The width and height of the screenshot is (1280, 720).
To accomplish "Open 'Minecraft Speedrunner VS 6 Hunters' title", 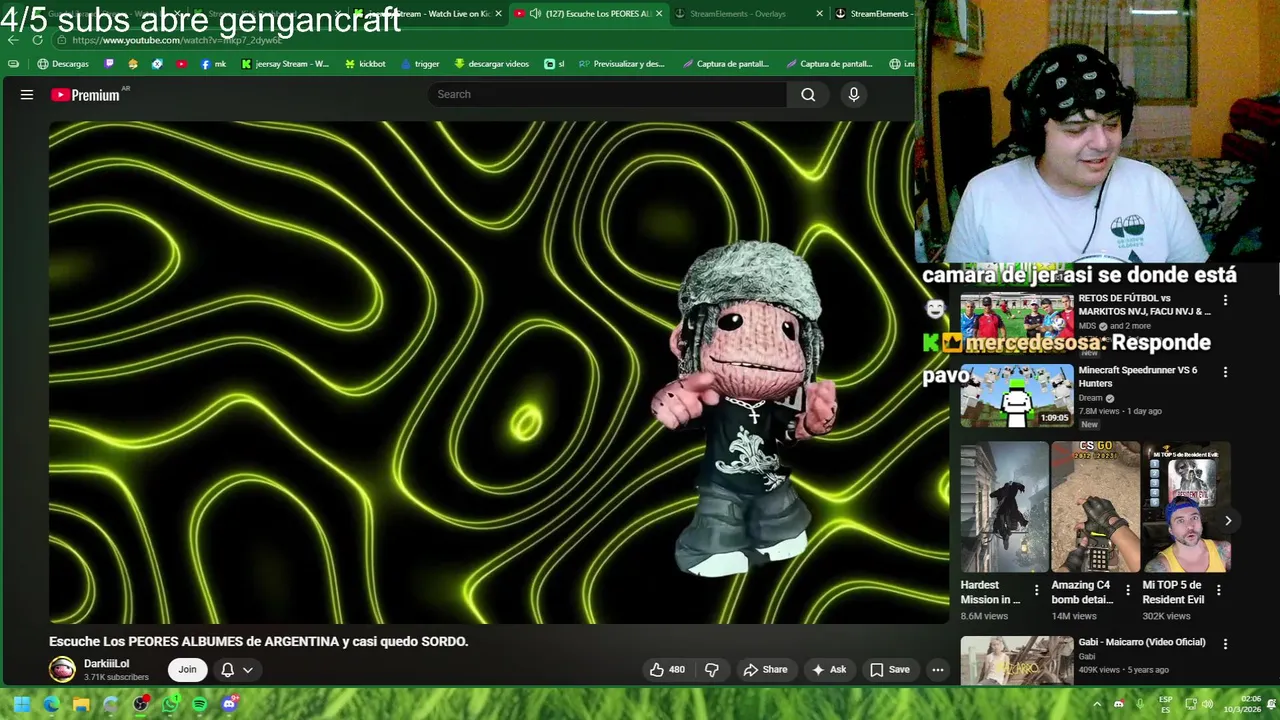I will coord(1138,377).
